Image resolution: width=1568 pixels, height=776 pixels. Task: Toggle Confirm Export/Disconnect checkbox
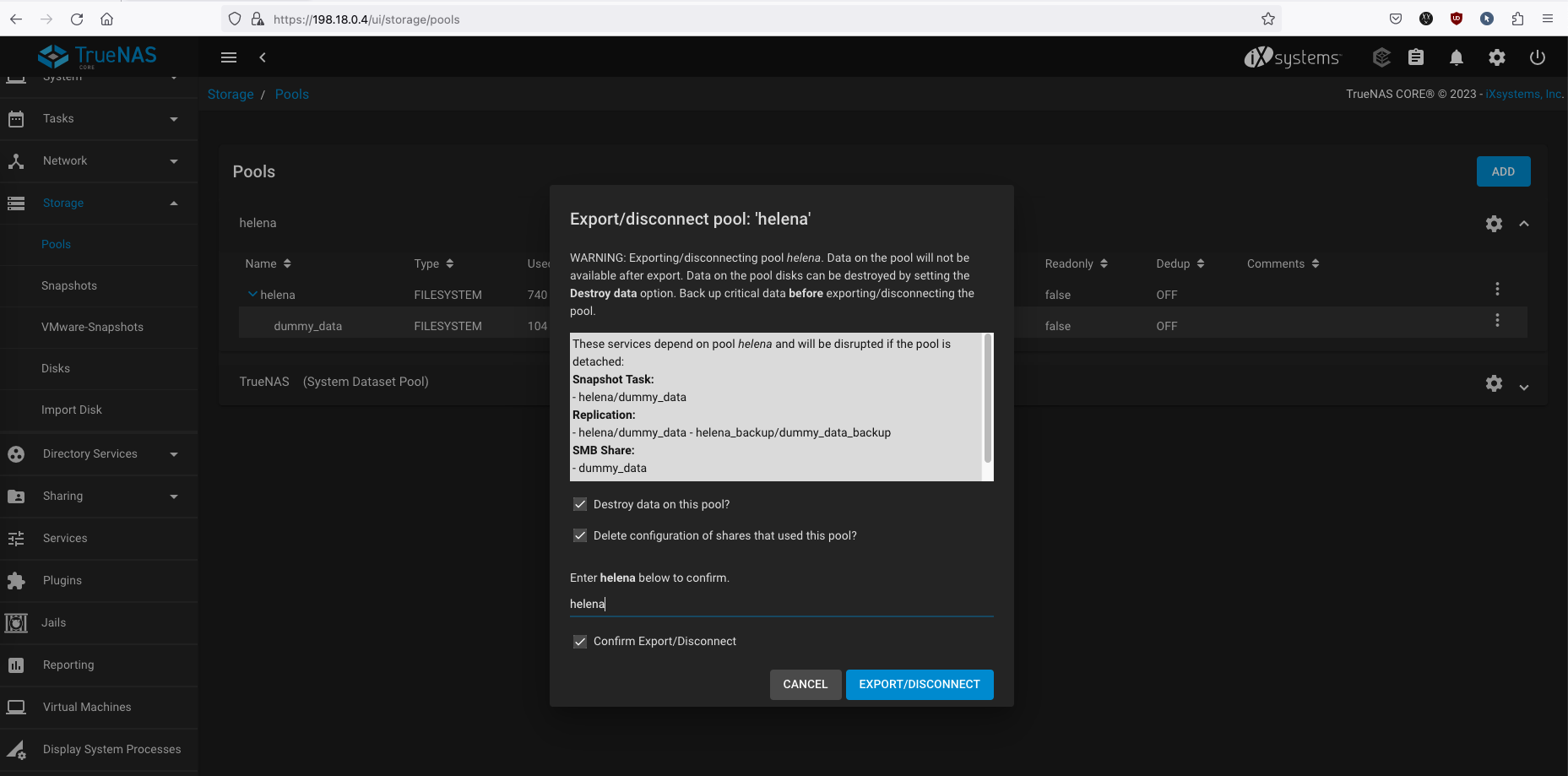(x=580, y=642)
